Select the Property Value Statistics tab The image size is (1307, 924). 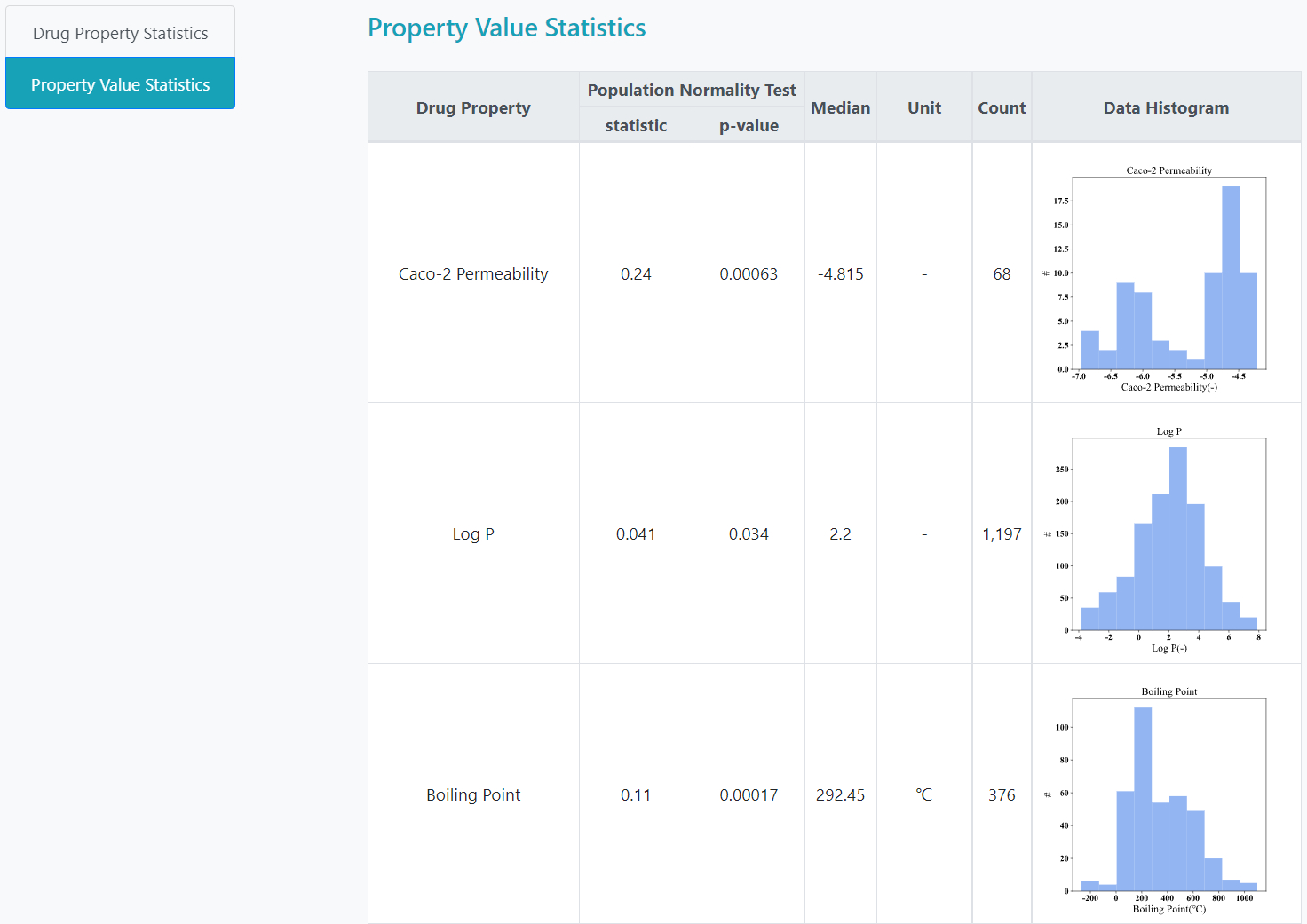coord(120,84)
